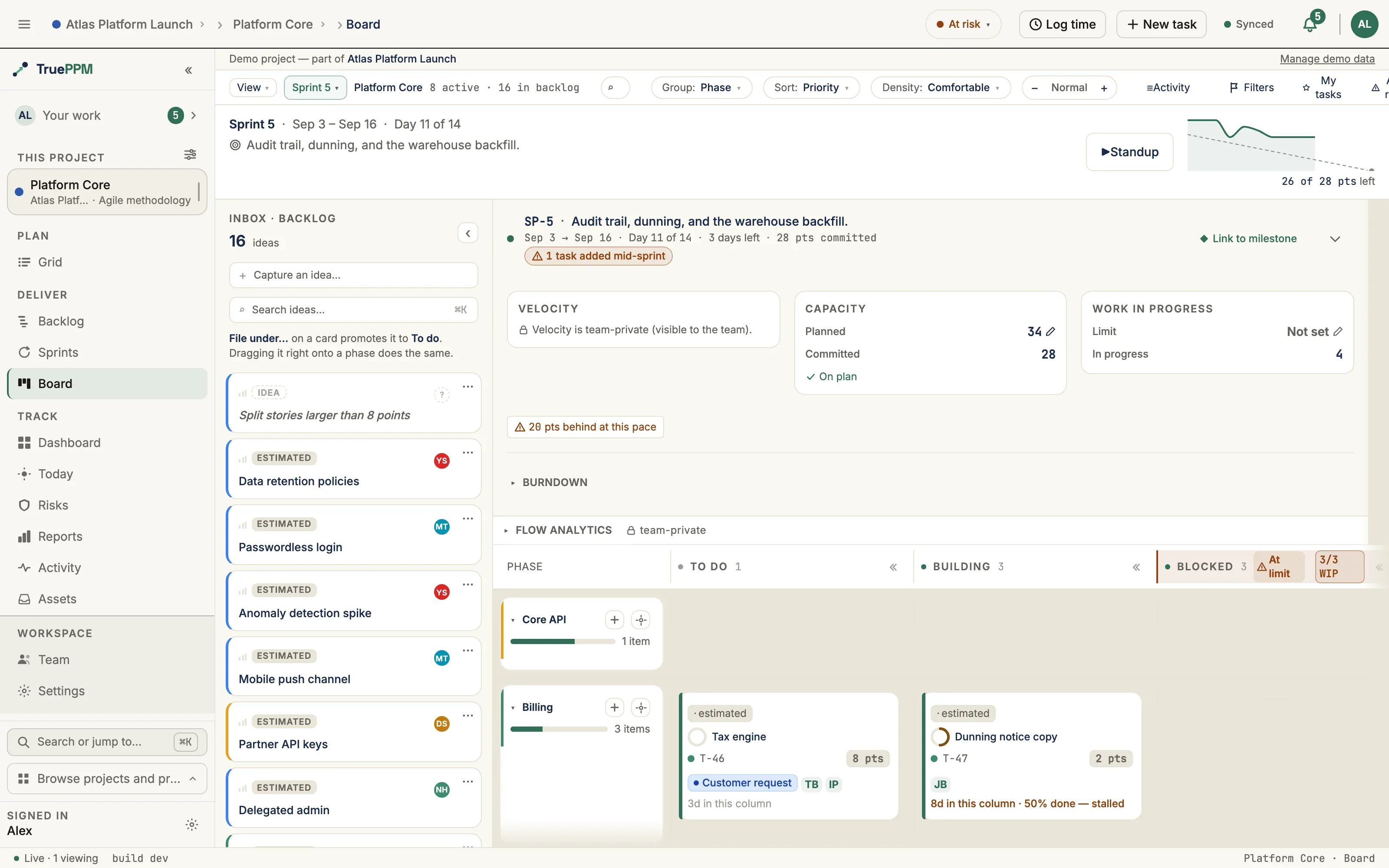1389x868 pixels.
Task: Click the Billing phase progress bar
Action: click(559, 729)
